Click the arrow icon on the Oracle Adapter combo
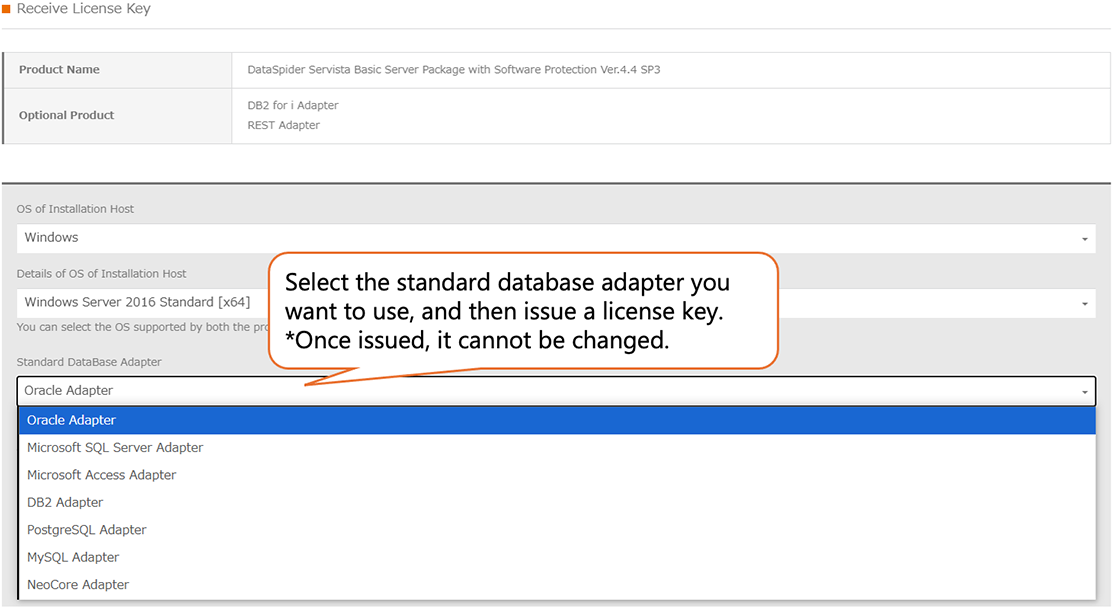This screenshot has width=1115, height=610. 1084,390
